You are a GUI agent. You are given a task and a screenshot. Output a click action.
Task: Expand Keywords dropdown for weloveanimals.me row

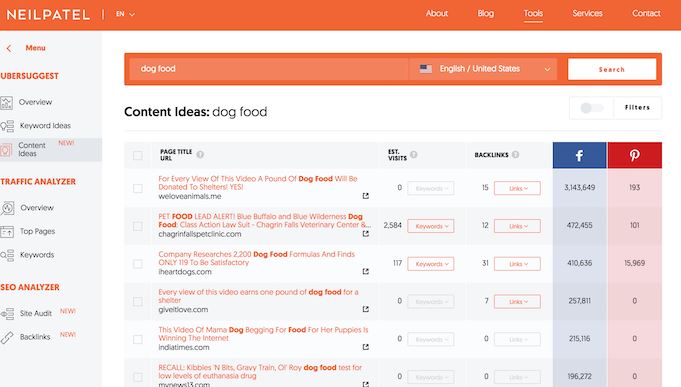[x=431, y=189]
